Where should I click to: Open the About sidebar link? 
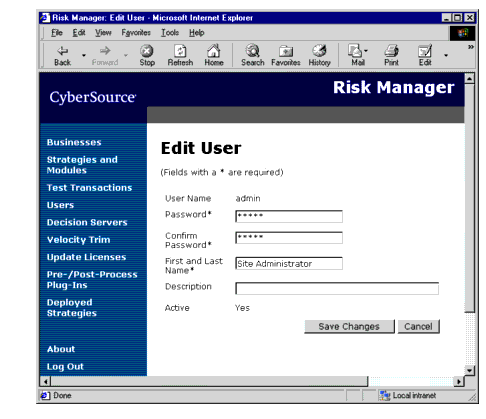click(x=61, y=349)
